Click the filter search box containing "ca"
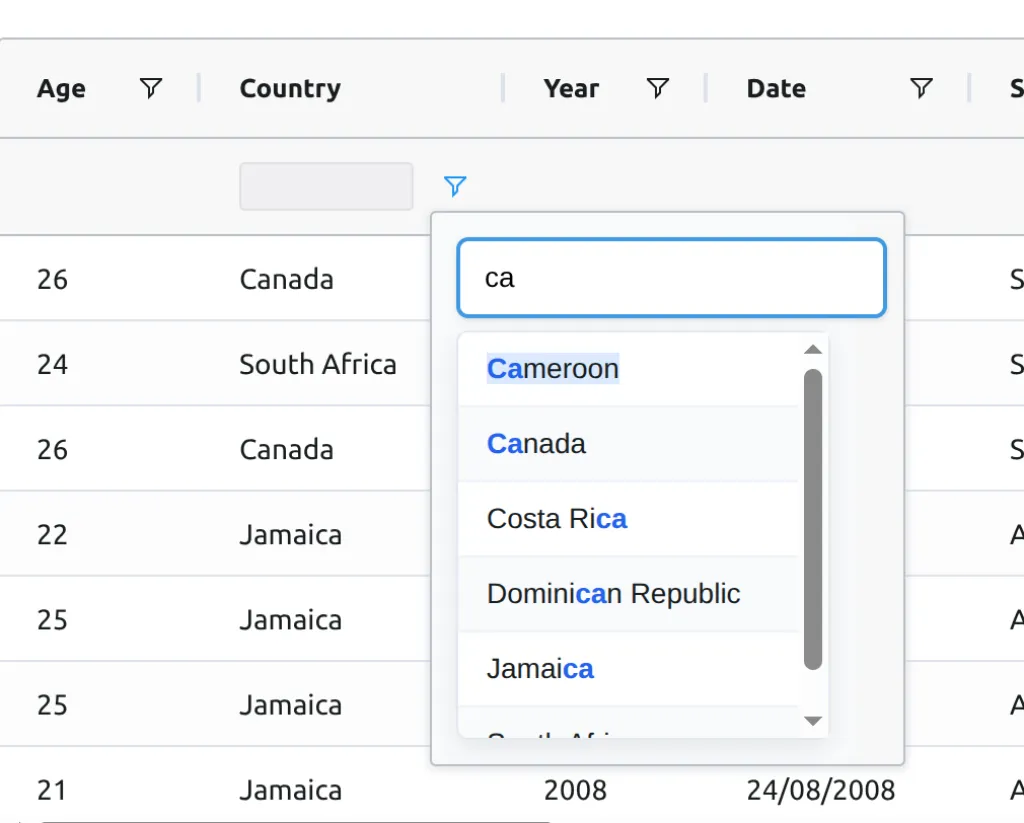Image resolution: width=1024 pixels, height=823 pixels. pos(670,278)
